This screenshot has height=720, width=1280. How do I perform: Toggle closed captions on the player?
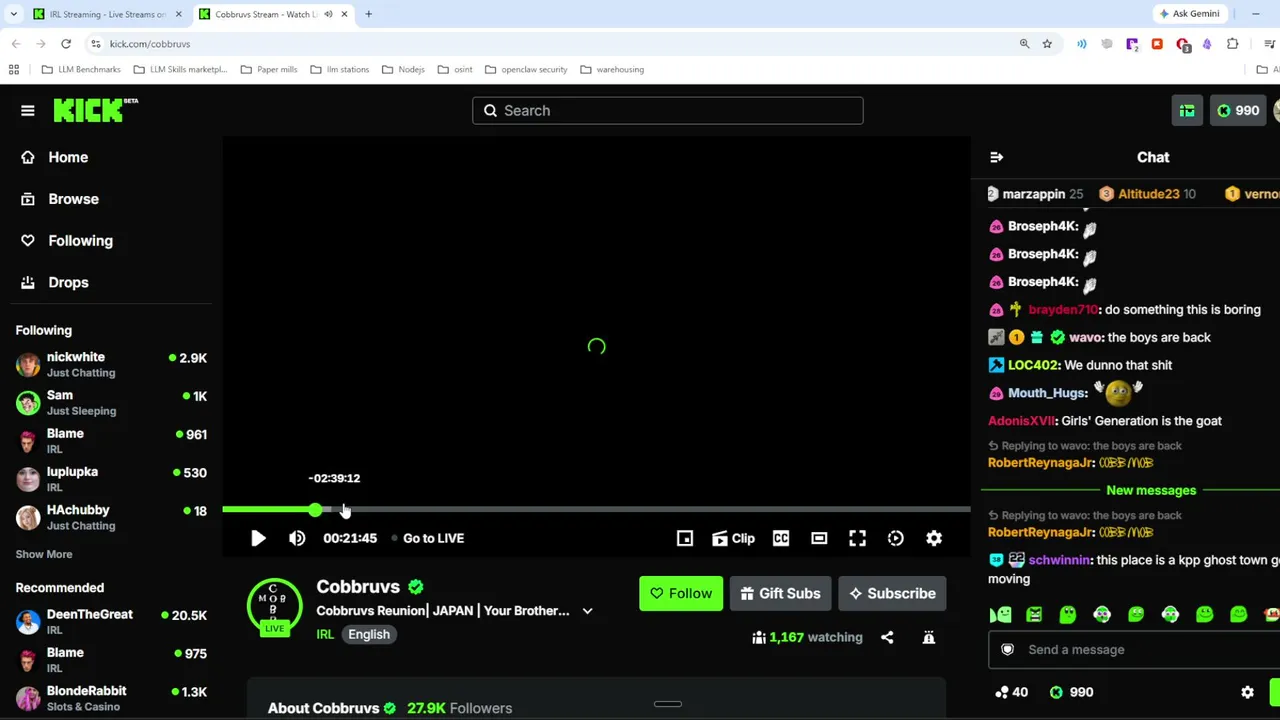[x=781, y=538]
